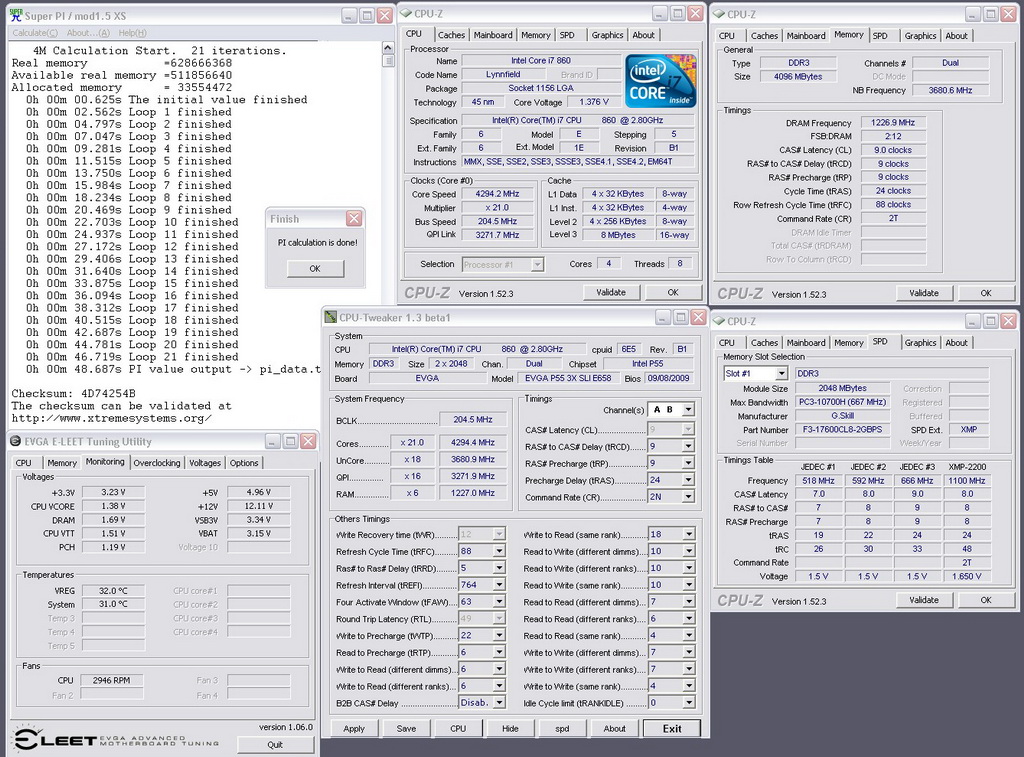
Task: Click OK in the CPU-Z SPD window
Action: [986, 600]
